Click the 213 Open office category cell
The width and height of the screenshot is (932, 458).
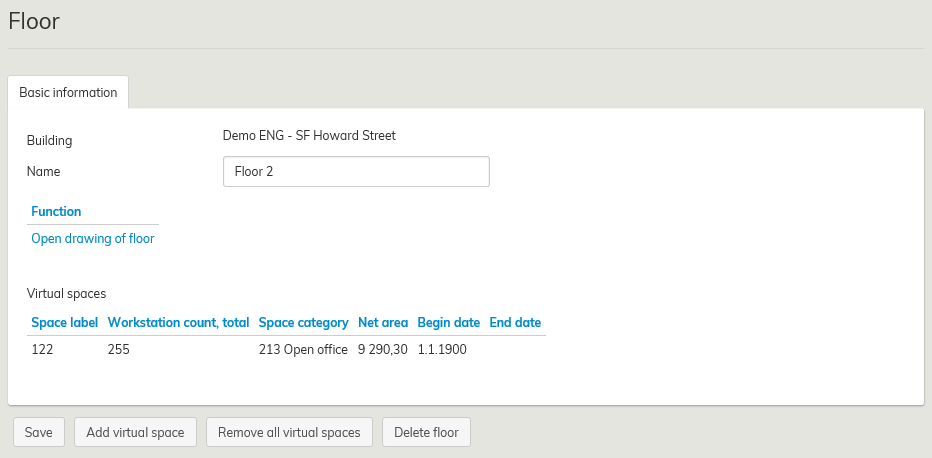click(x=303, y=350)
